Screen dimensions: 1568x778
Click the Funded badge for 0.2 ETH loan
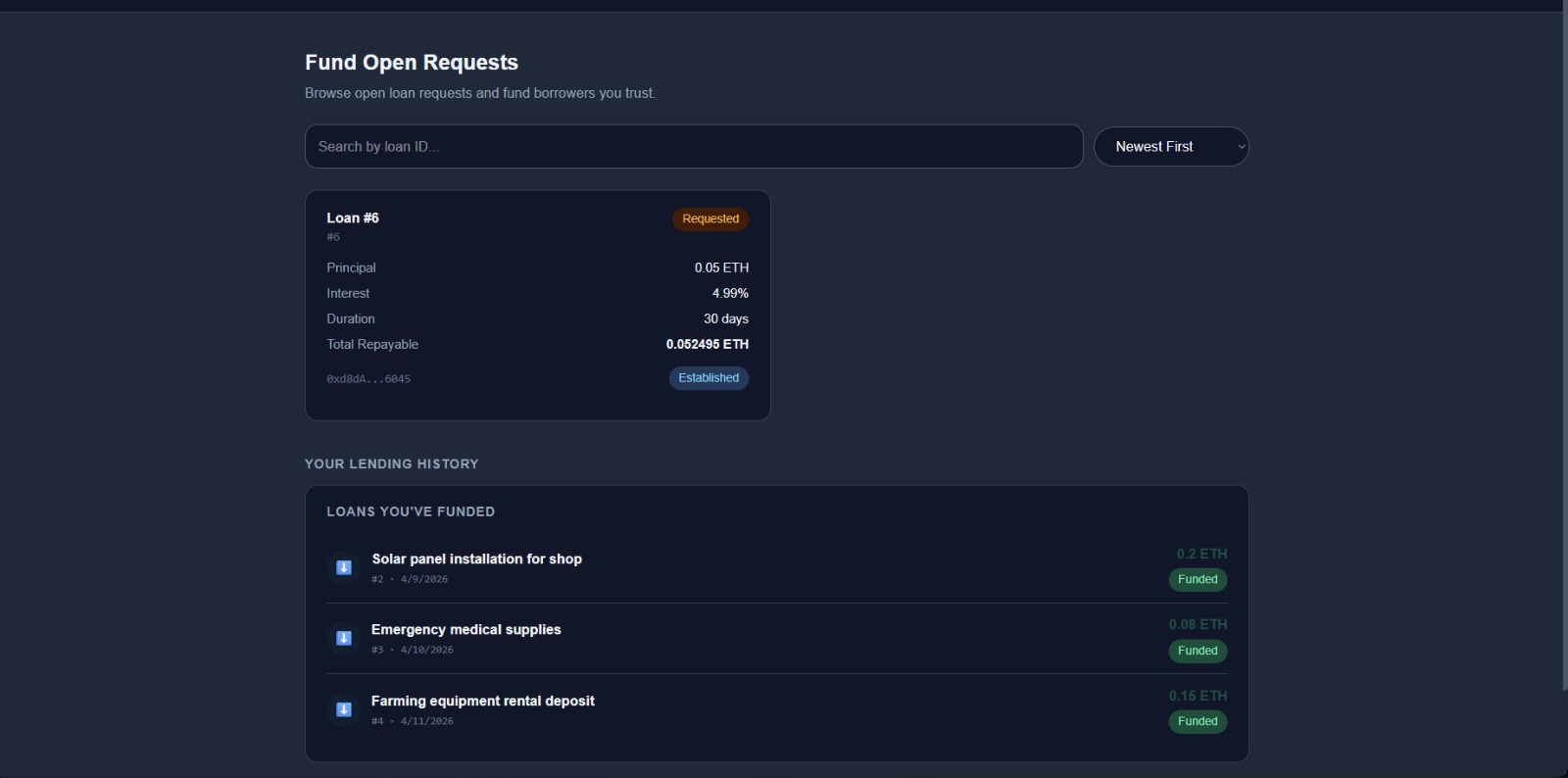click(1197, 580)
